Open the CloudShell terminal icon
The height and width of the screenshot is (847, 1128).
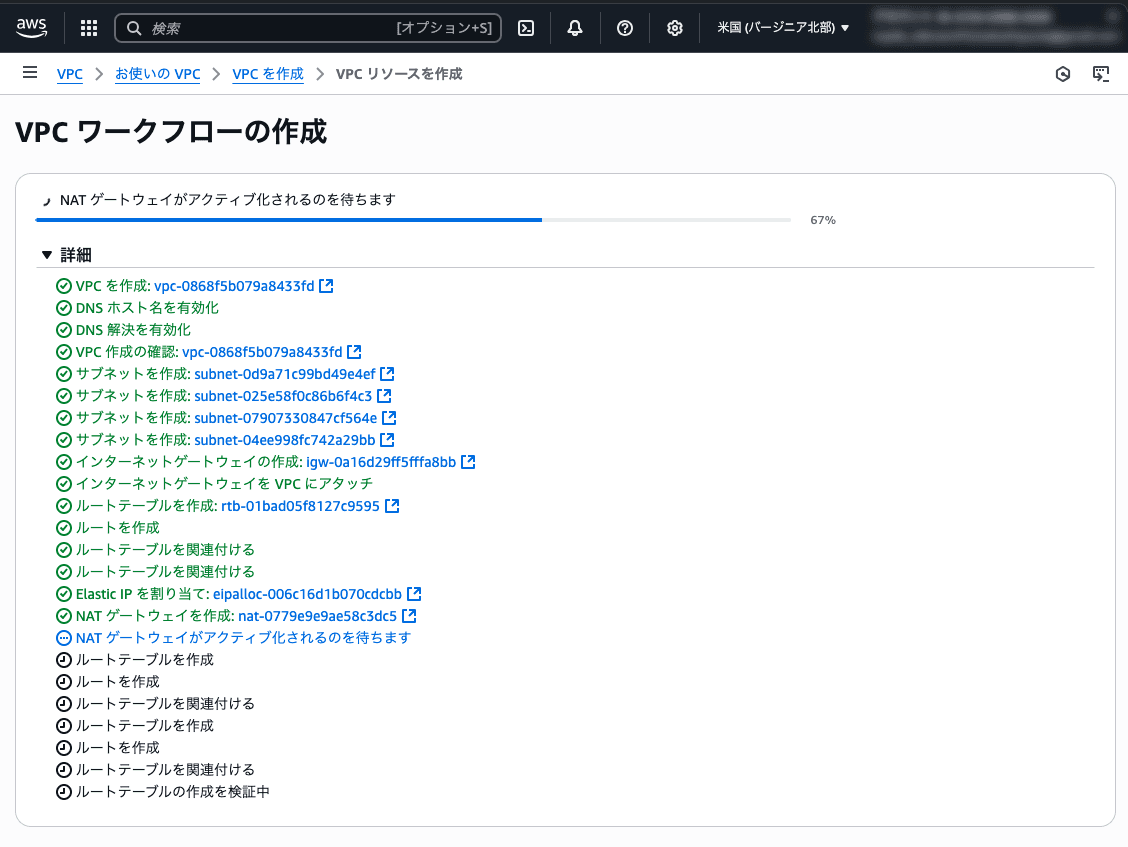pyautogui.click(x=525, y=27)
